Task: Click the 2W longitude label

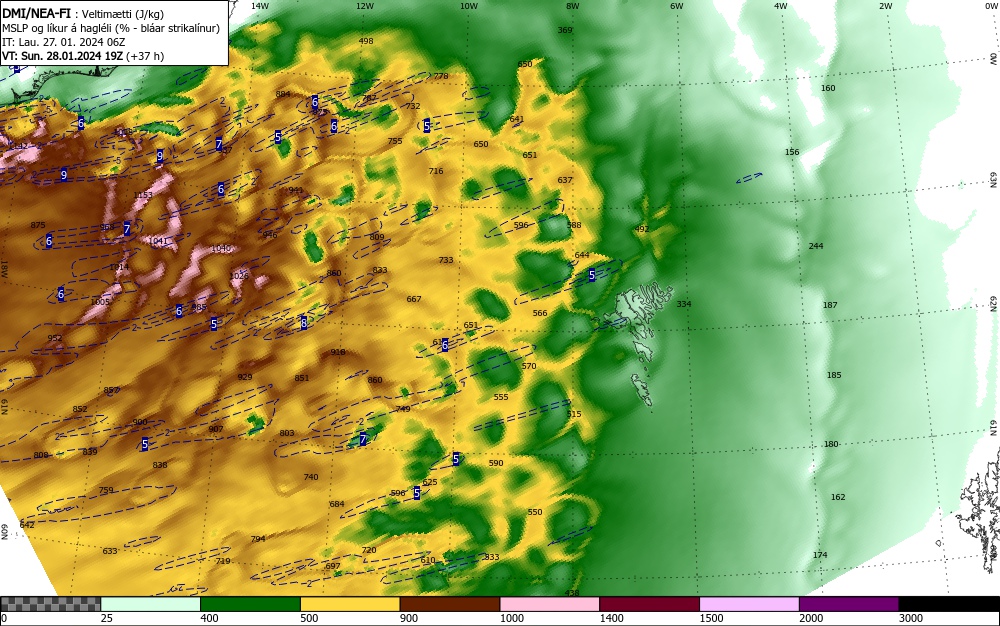Action: point(885,6)
